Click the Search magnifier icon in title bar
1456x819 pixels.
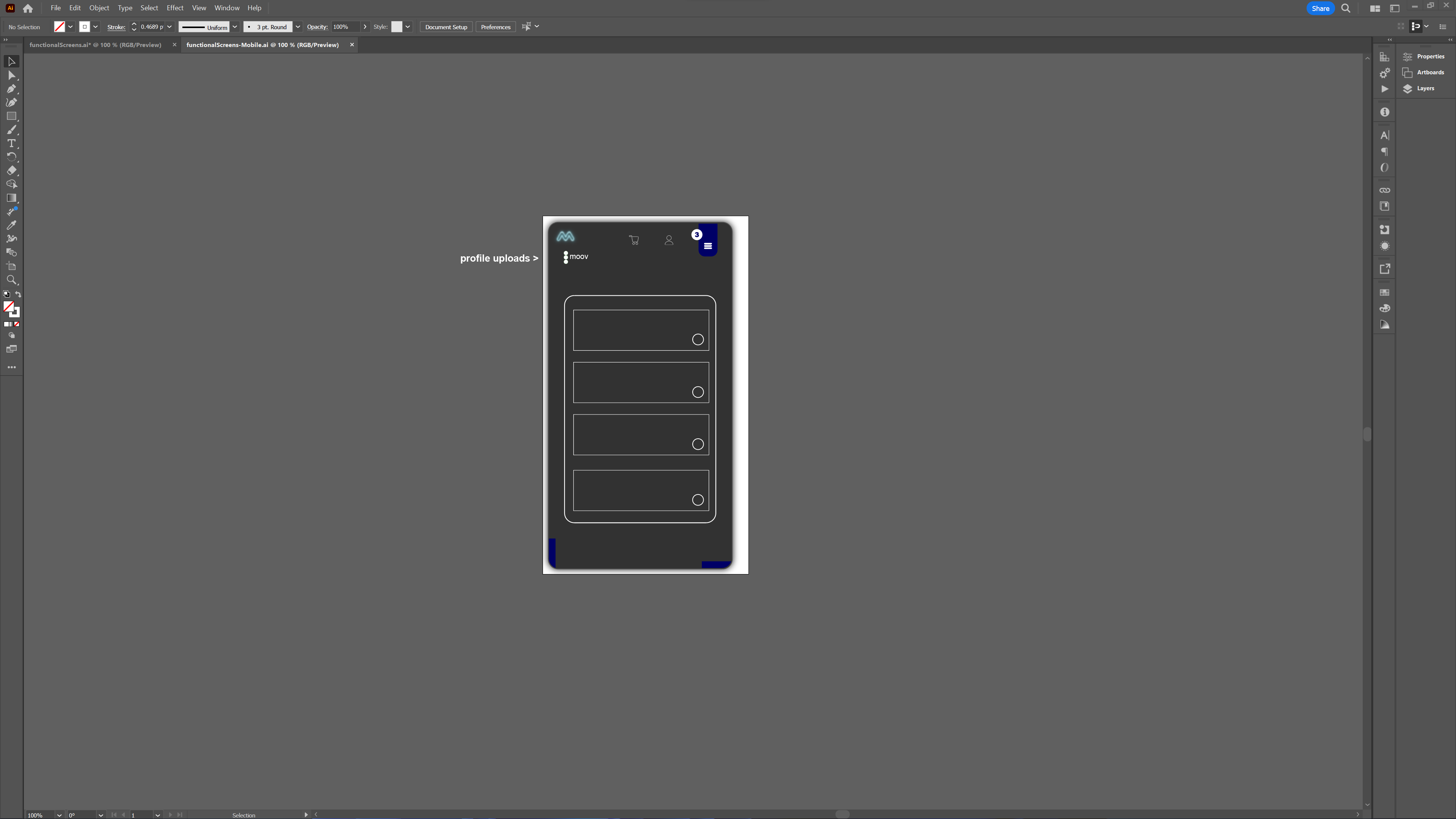(1346, 8)
